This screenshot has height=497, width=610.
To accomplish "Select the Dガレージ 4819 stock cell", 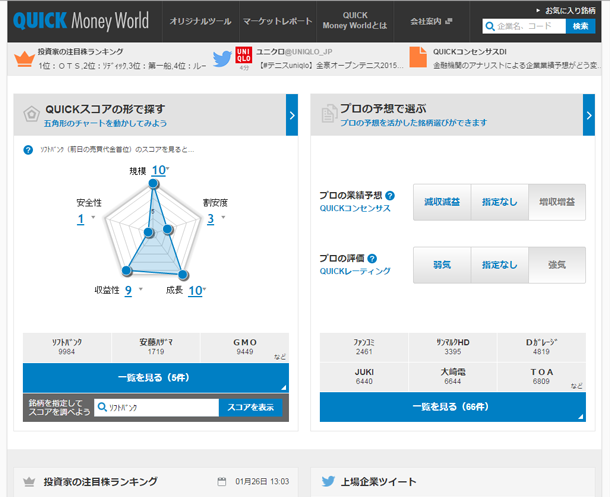I will click(x=542, y=347).
